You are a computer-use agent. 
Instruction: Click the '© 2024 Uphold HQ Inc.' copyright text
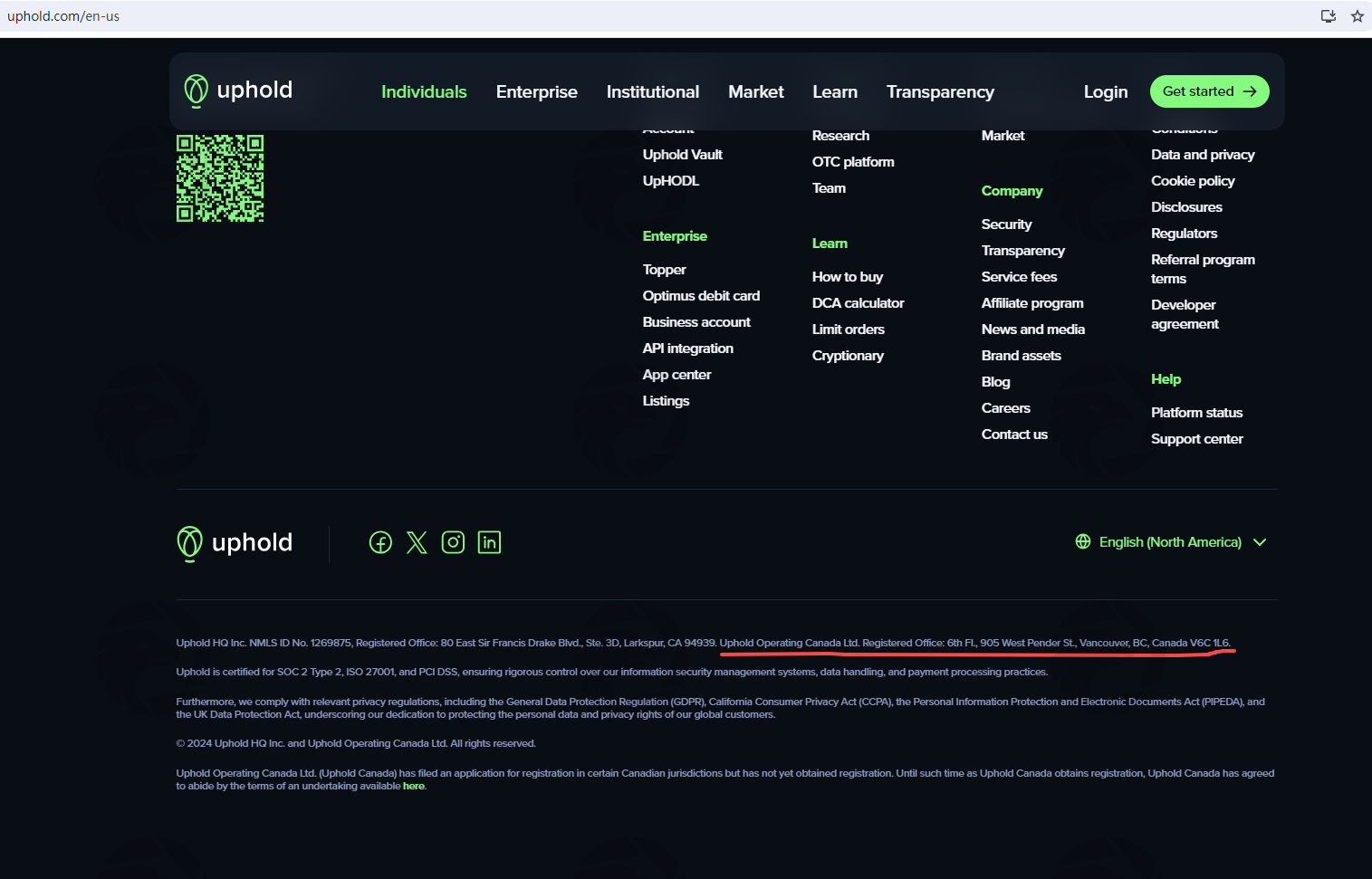click(x=356, y=743)
